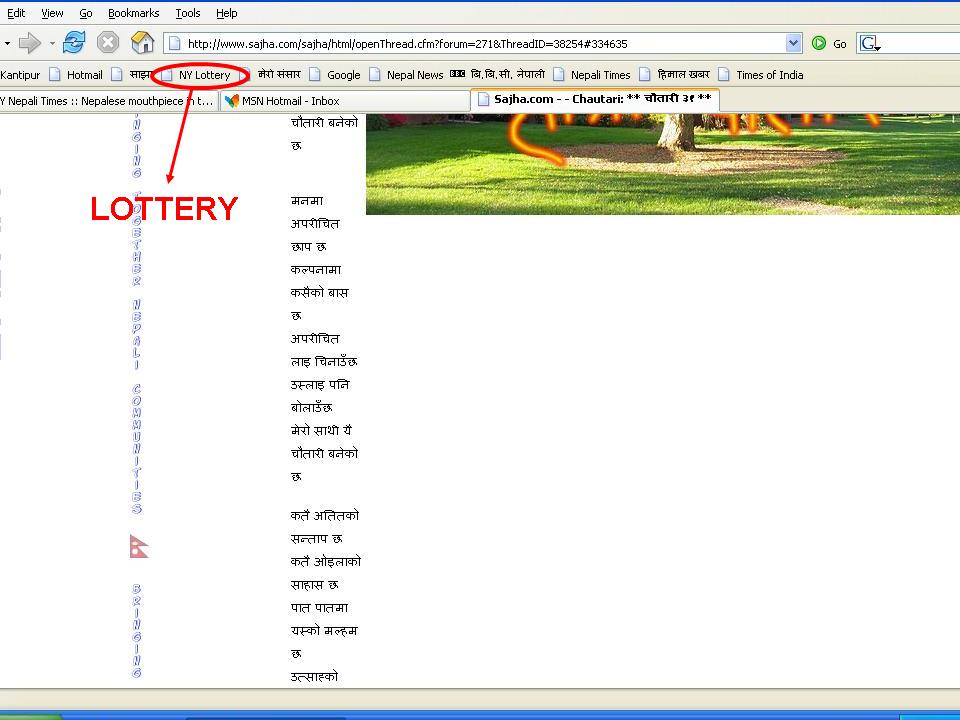The height and width of the screenshot is (720, 960).
Task: Open the BBC Nepali bookmark
Action: [498, 75]
